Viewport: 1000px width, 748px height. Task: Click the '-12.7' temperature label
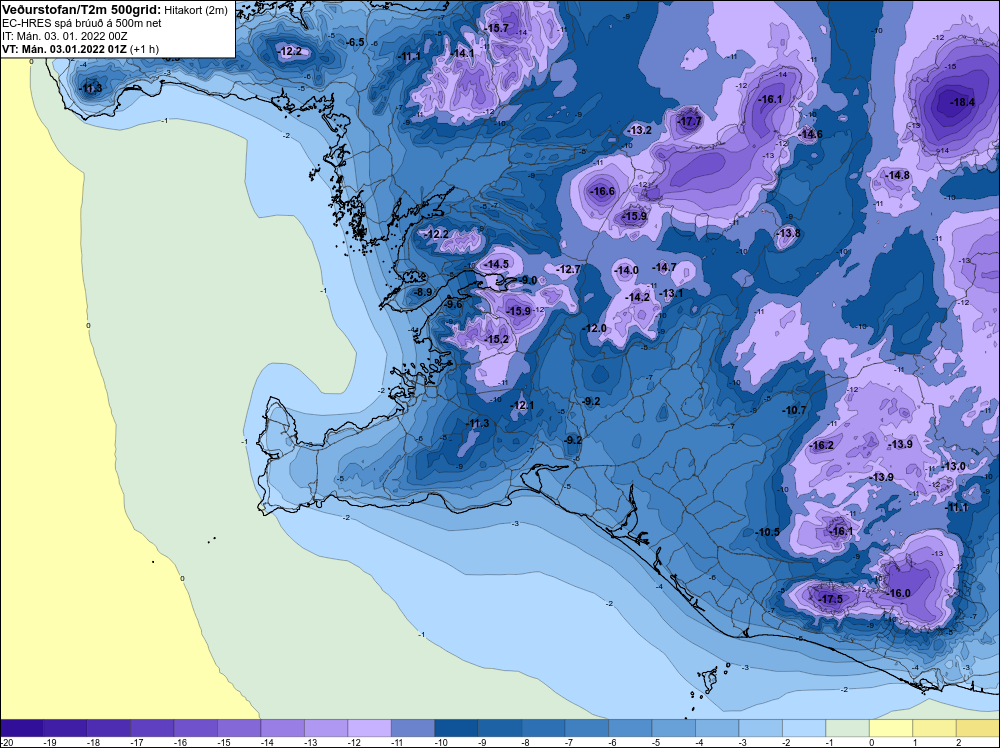click(x=568, y=270)
